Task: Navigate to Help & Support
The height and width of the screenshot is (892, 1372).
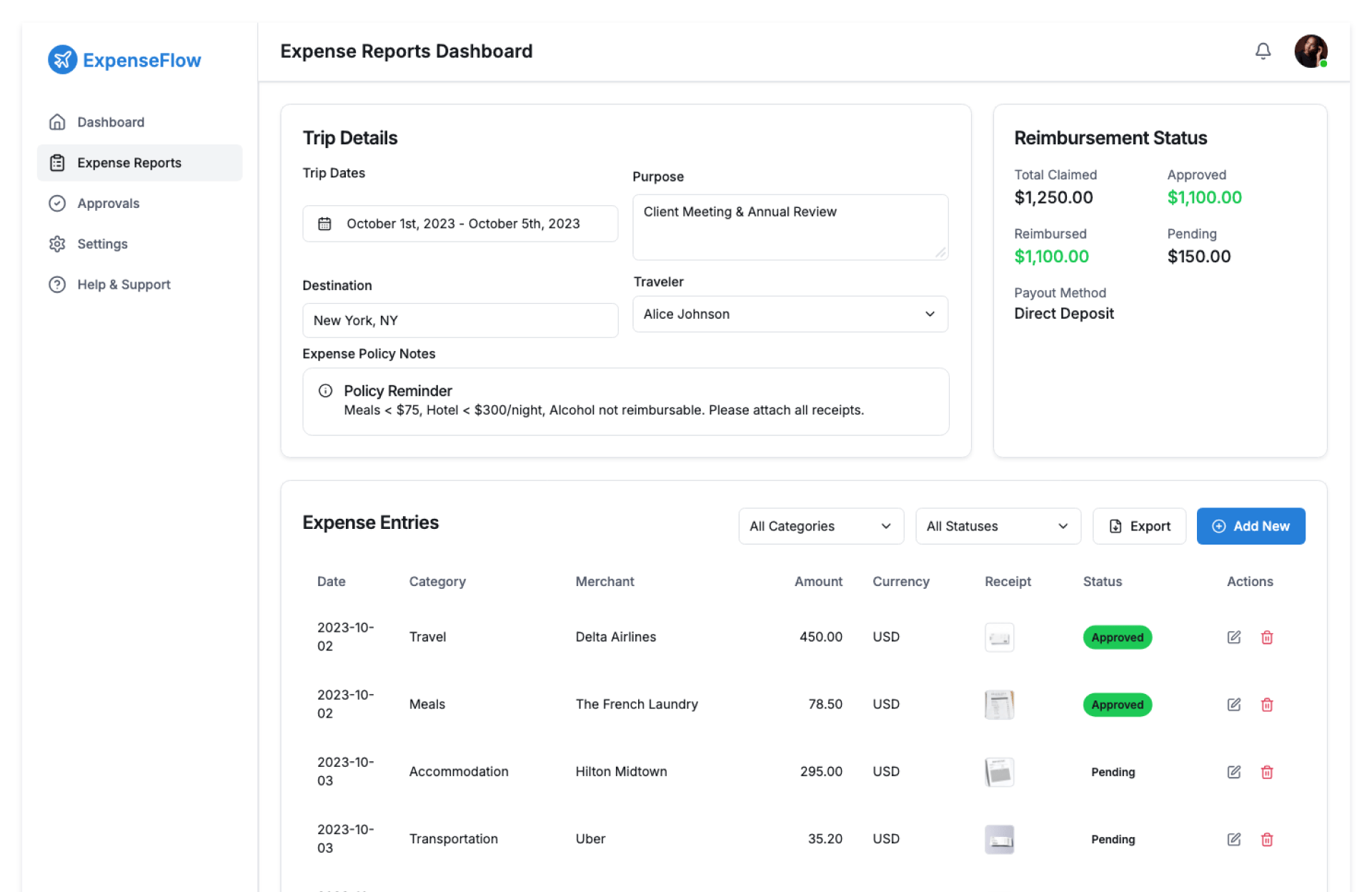Action: (124, 284)
